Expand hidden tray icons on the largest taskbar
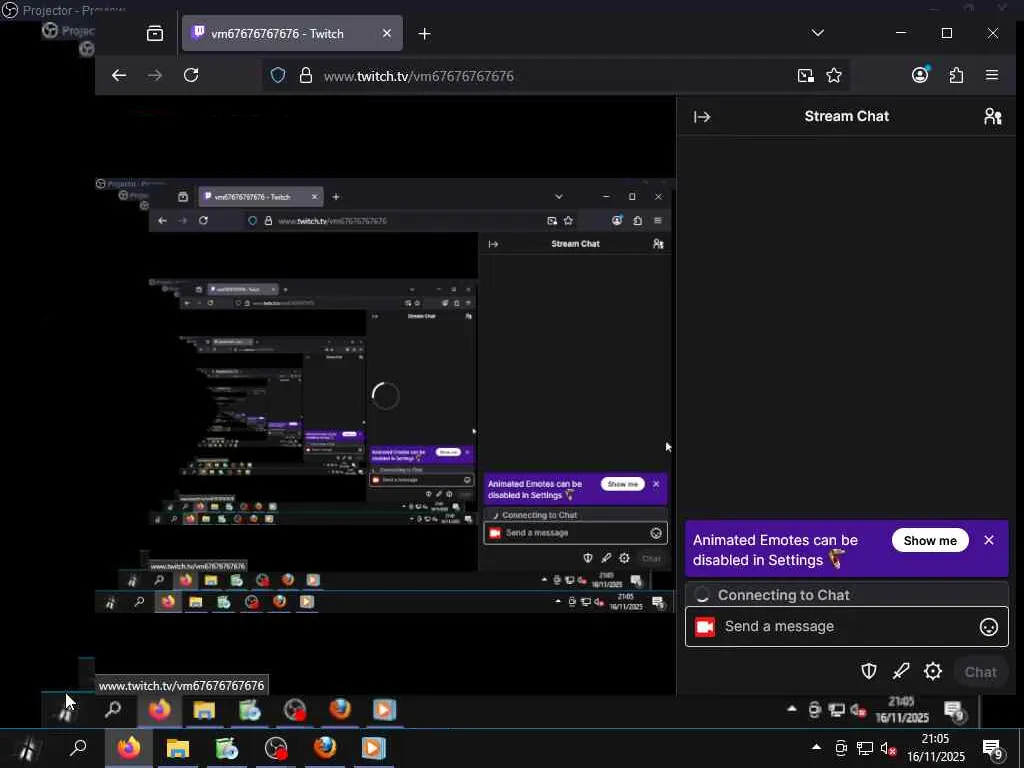The width and height of the screenshot is (1024, 768). click(x=816, y=747)
